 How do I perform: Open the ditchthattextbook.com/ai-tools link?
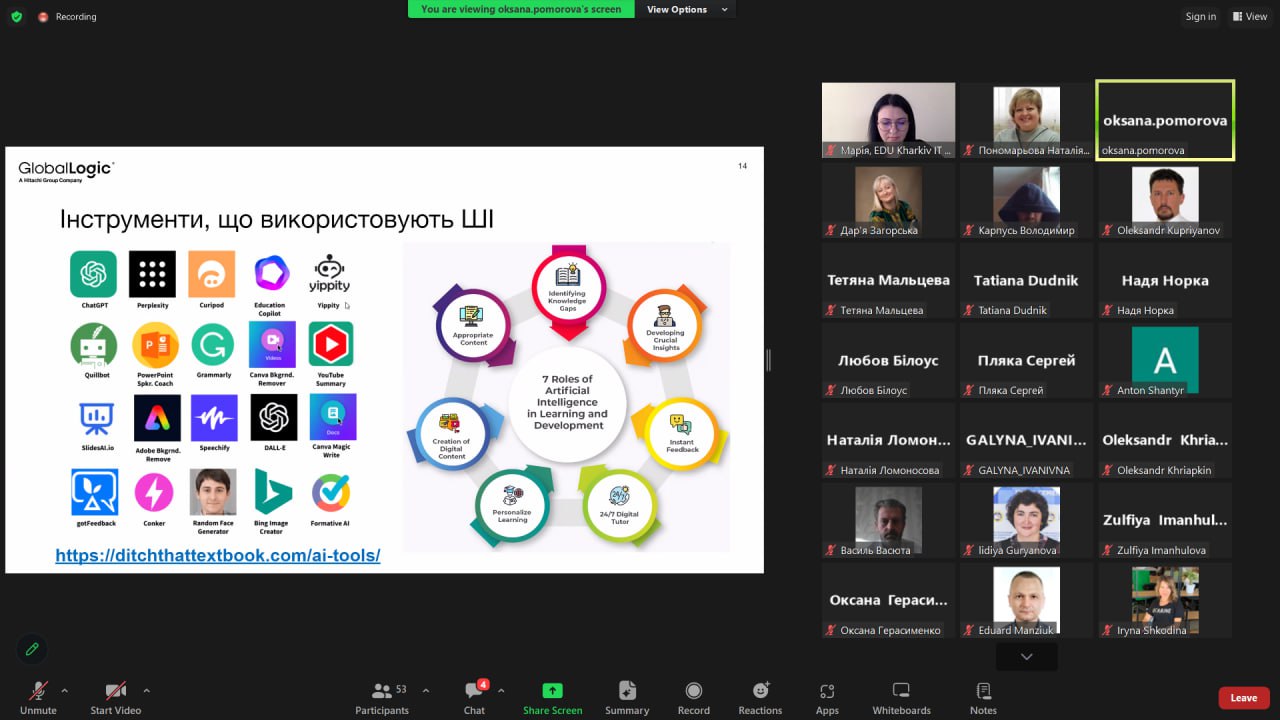218,555
